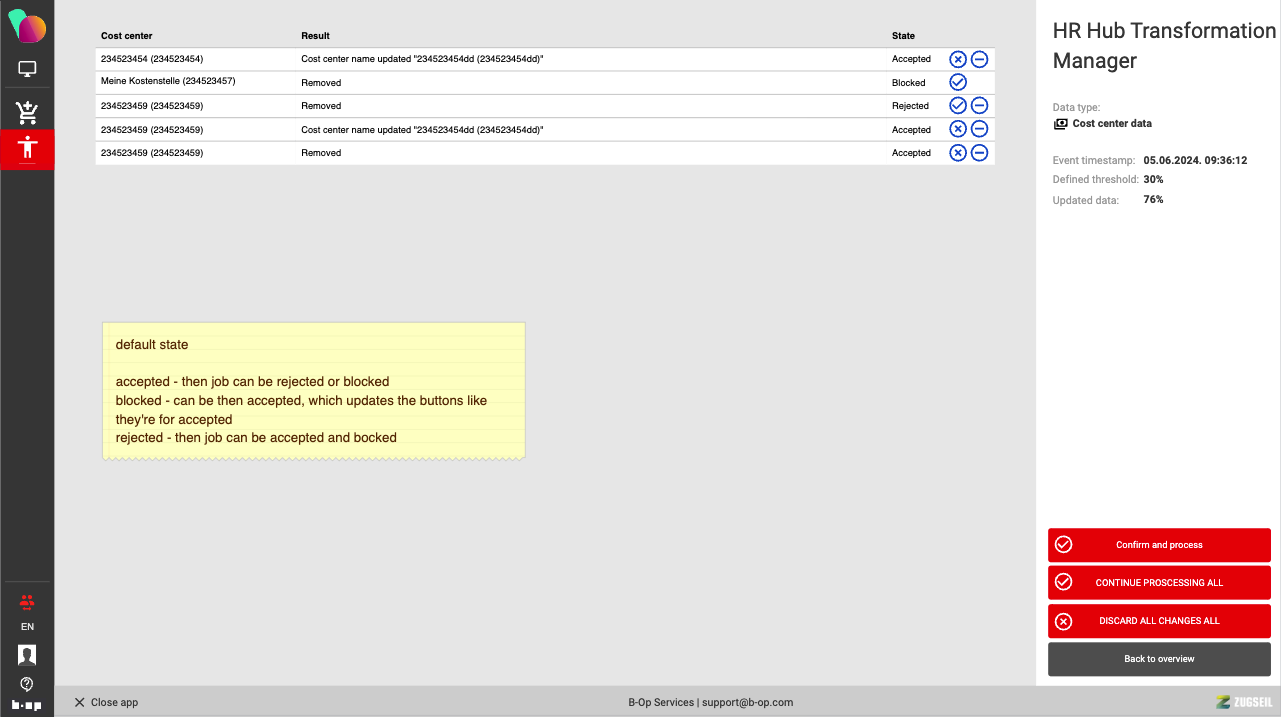The height and width of the screenshot is (717, 1281).
Task: Click CONTINUE PROSCESSING ALL button
Action: pyautogui.click(x=1159, y=583)
